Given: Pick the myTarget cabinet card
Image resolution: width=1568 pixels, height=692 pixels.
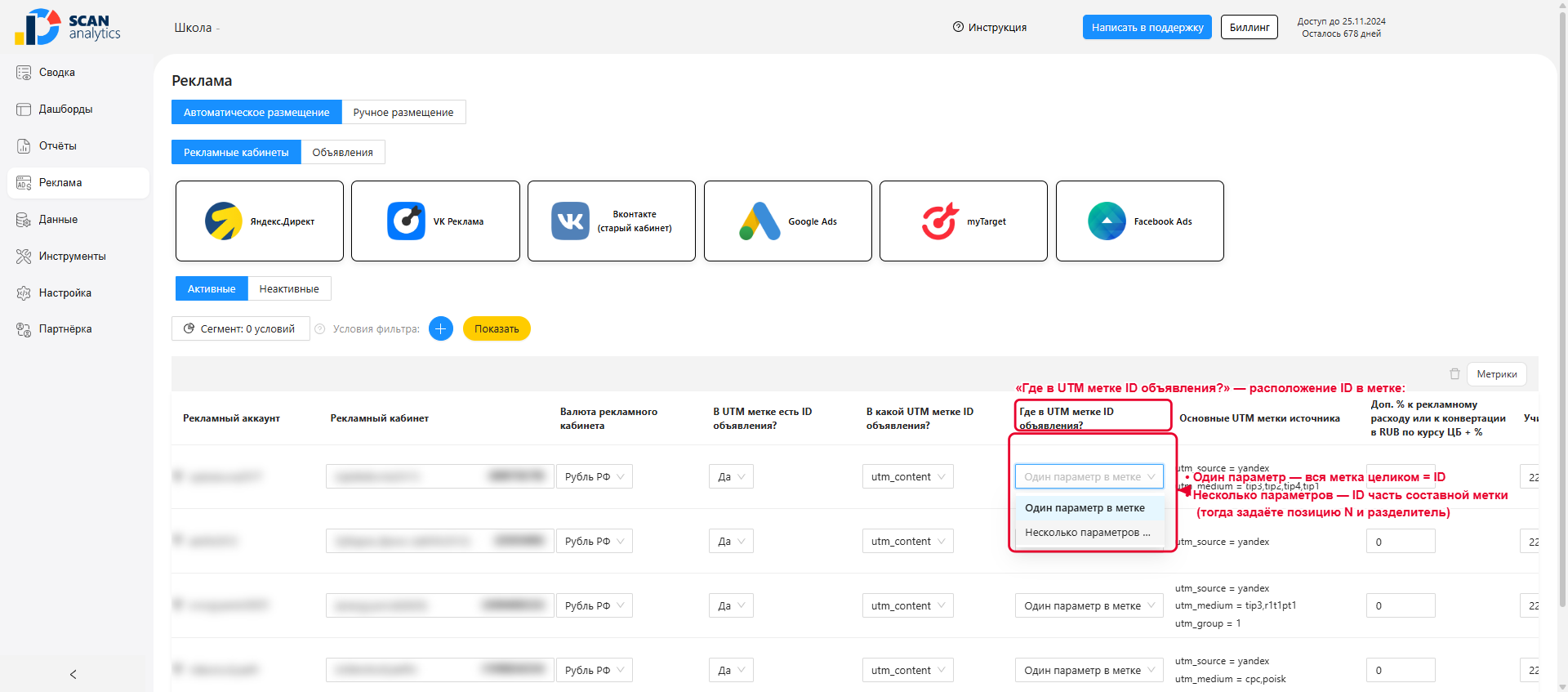Looking at the screenshot, I should point(964,221).
